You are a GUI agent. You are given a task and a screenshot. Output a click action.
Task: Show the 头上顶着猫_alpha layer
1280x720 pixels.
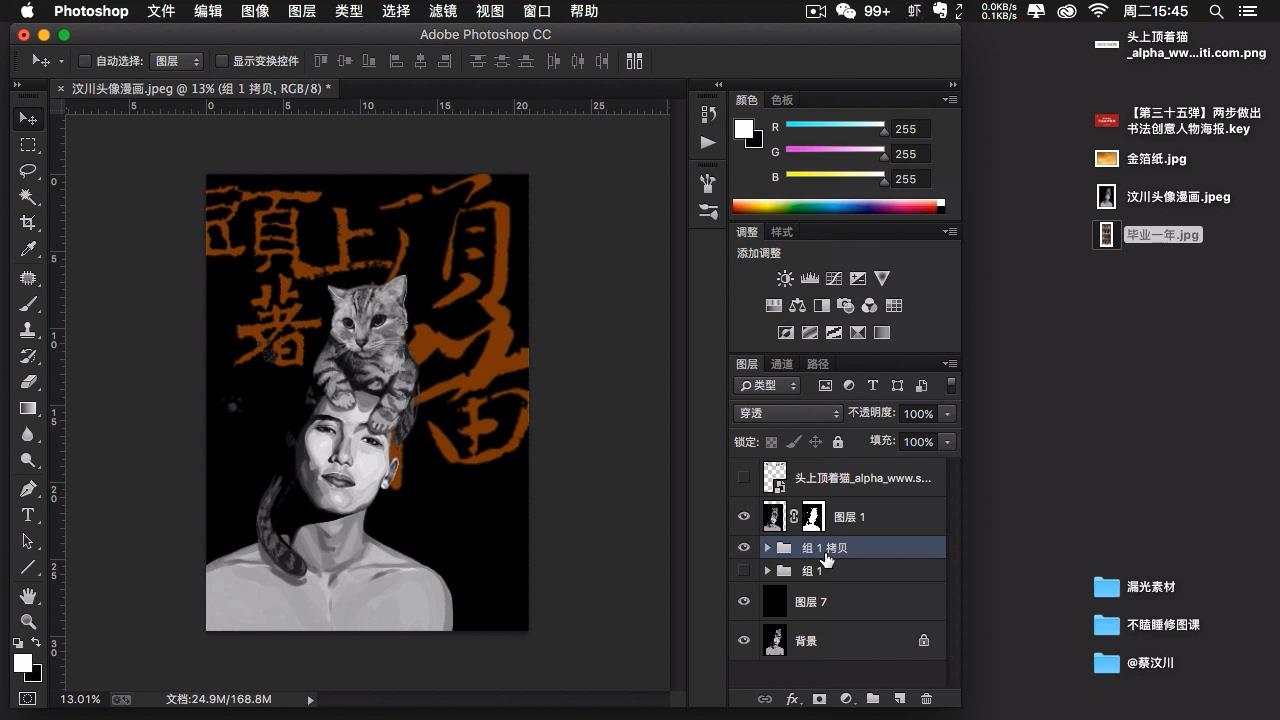click(x=743, y=478)
